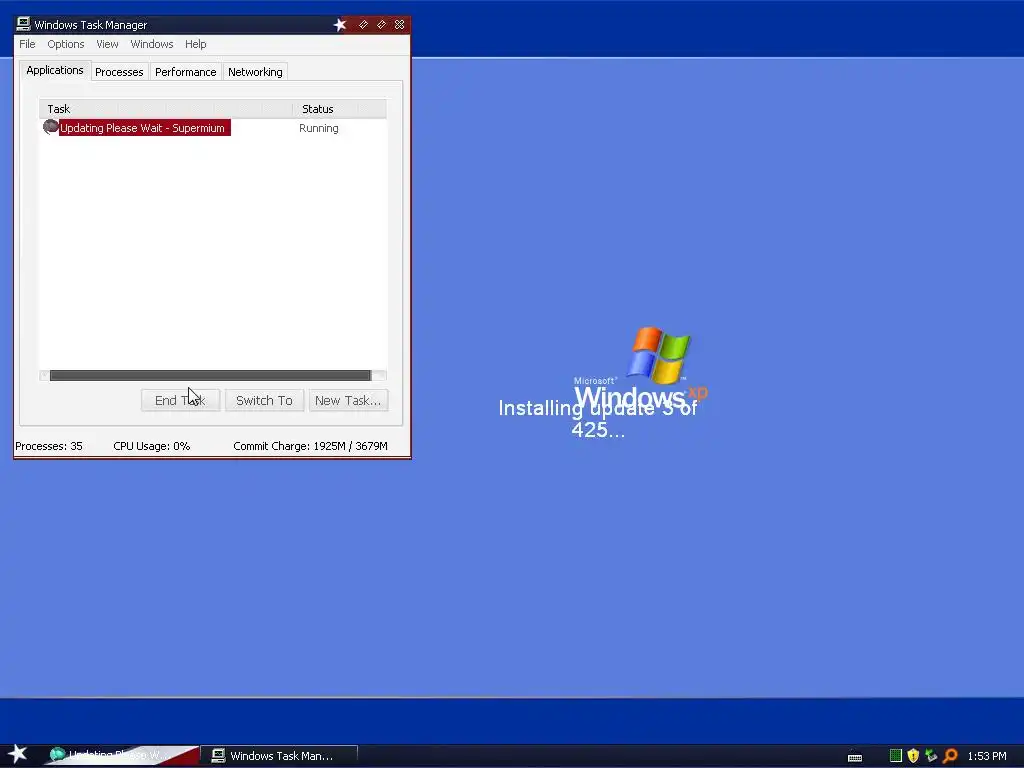Click the 1:53 PM taskbar clock
This screenshot has width=1024, height=768.
click(987, 756)
